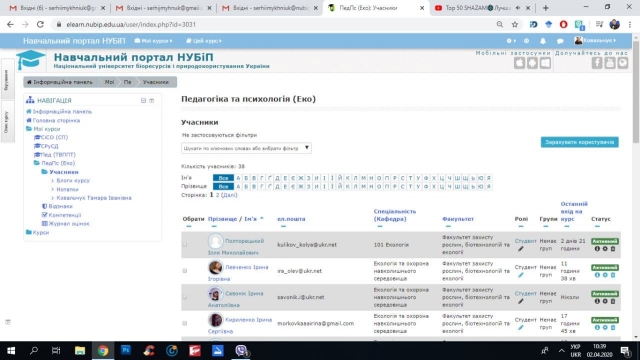Open the Android mobile app icon
The image size is (640, 360).
(x=532, y=63)
